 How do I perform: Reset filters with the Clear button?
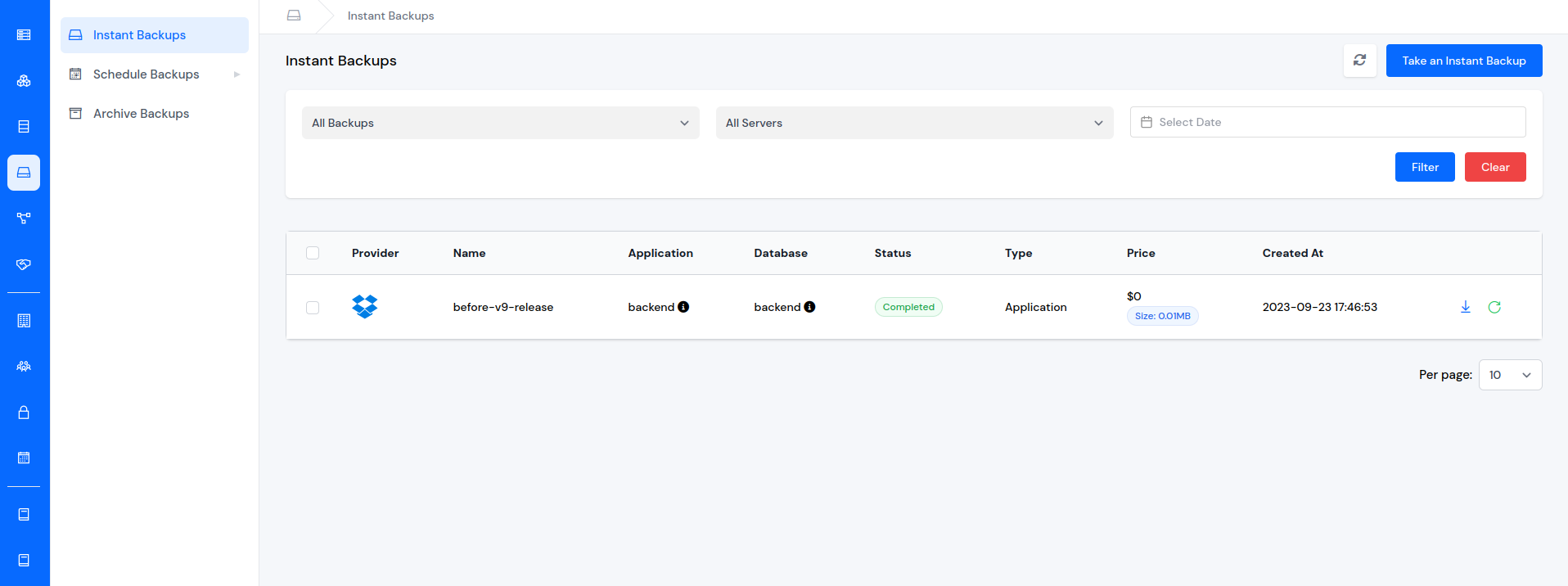click(x=1495, y=167)
